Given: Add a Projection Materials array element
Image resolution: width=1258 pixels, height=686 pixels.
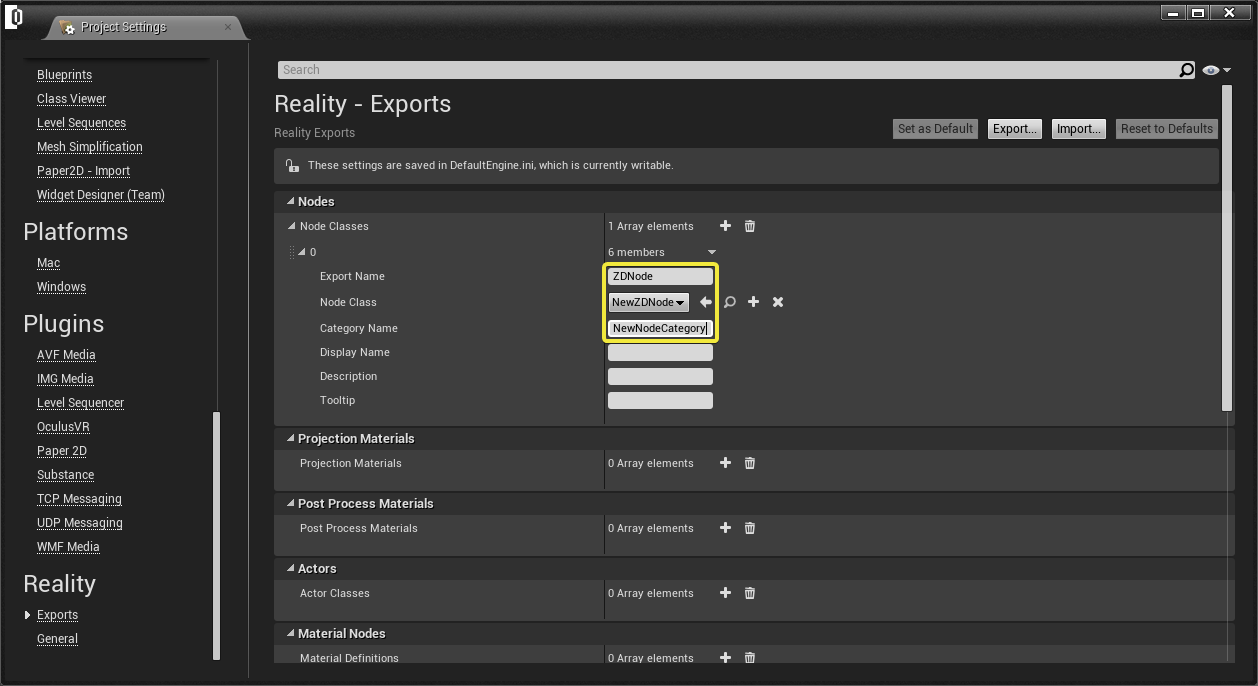Looking at the screenshot, I should click(x=726, y=463).
